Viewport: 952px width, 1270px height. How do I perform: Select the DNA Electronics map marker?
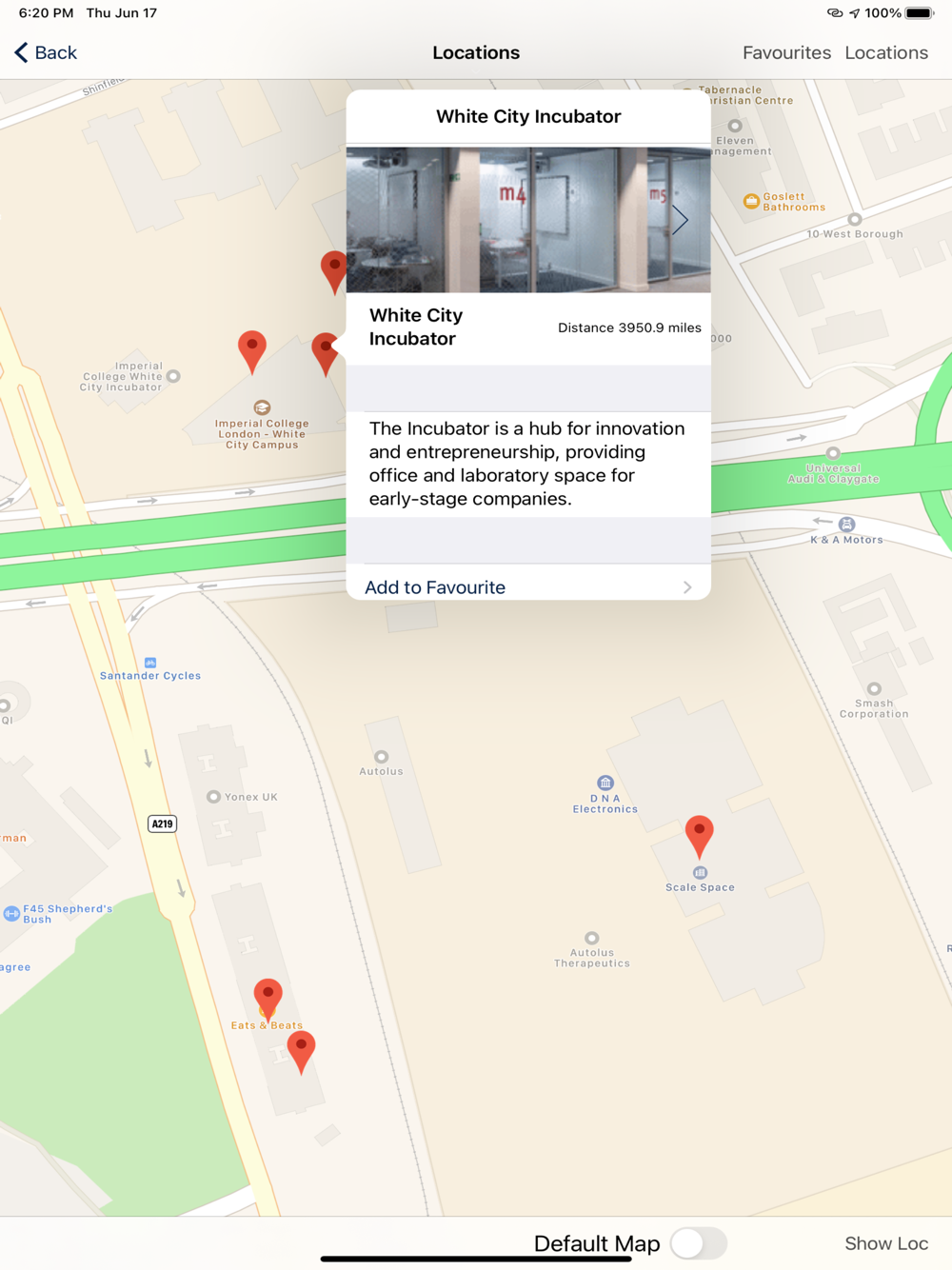[x=605, y=783]
